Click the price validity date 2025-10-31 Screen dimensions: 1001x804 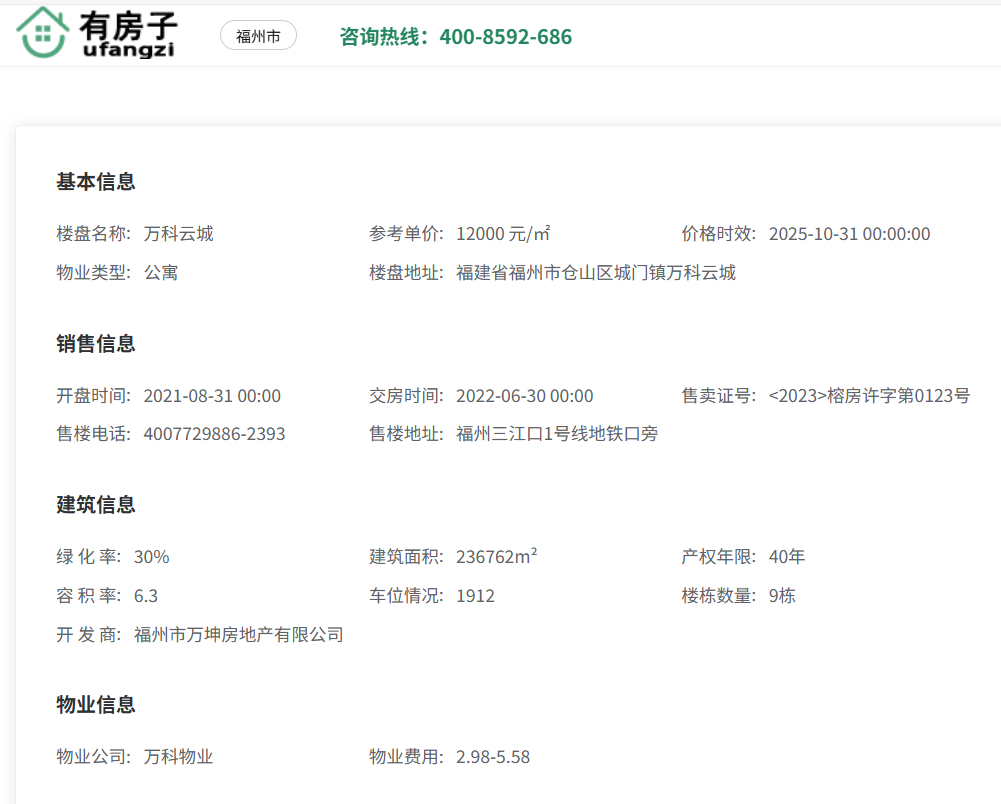849,234
